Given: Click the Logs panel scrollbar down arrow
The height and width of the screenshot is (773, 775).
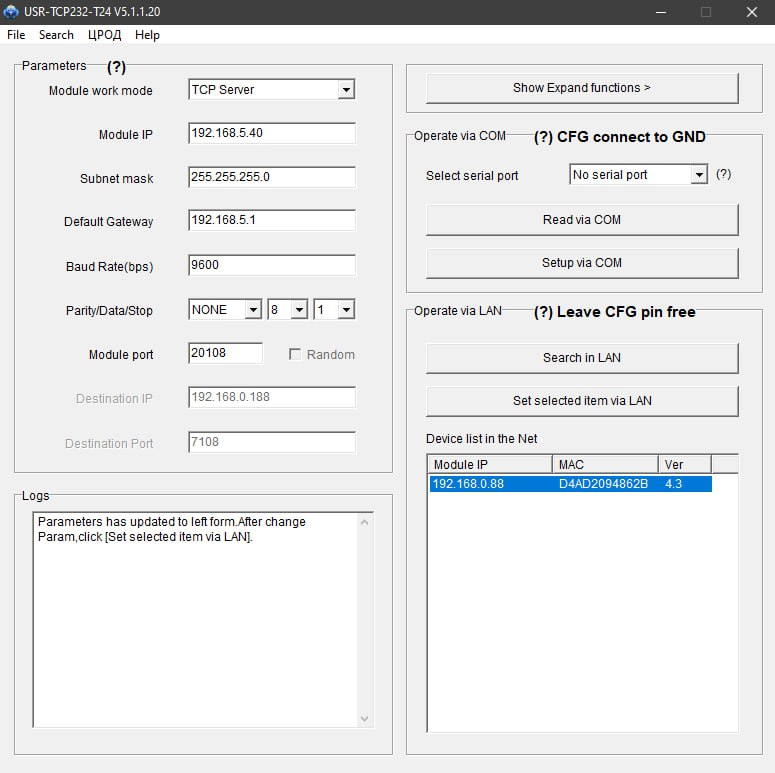Looking at the screenshot, I should coord(365,718).
